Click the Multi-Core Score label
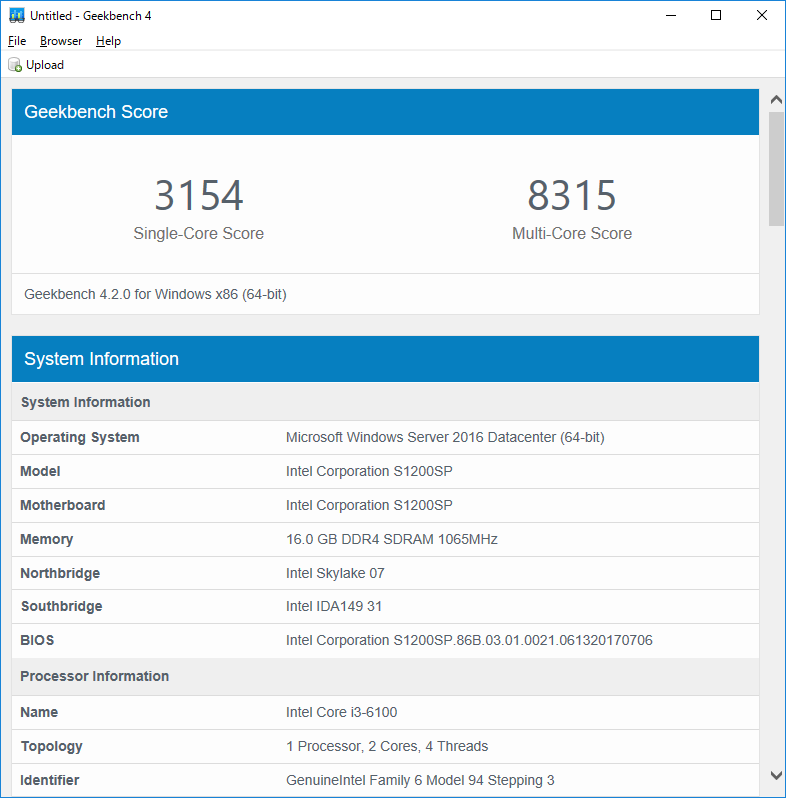This screenshot has height=798, width=786. coord(572,233)
